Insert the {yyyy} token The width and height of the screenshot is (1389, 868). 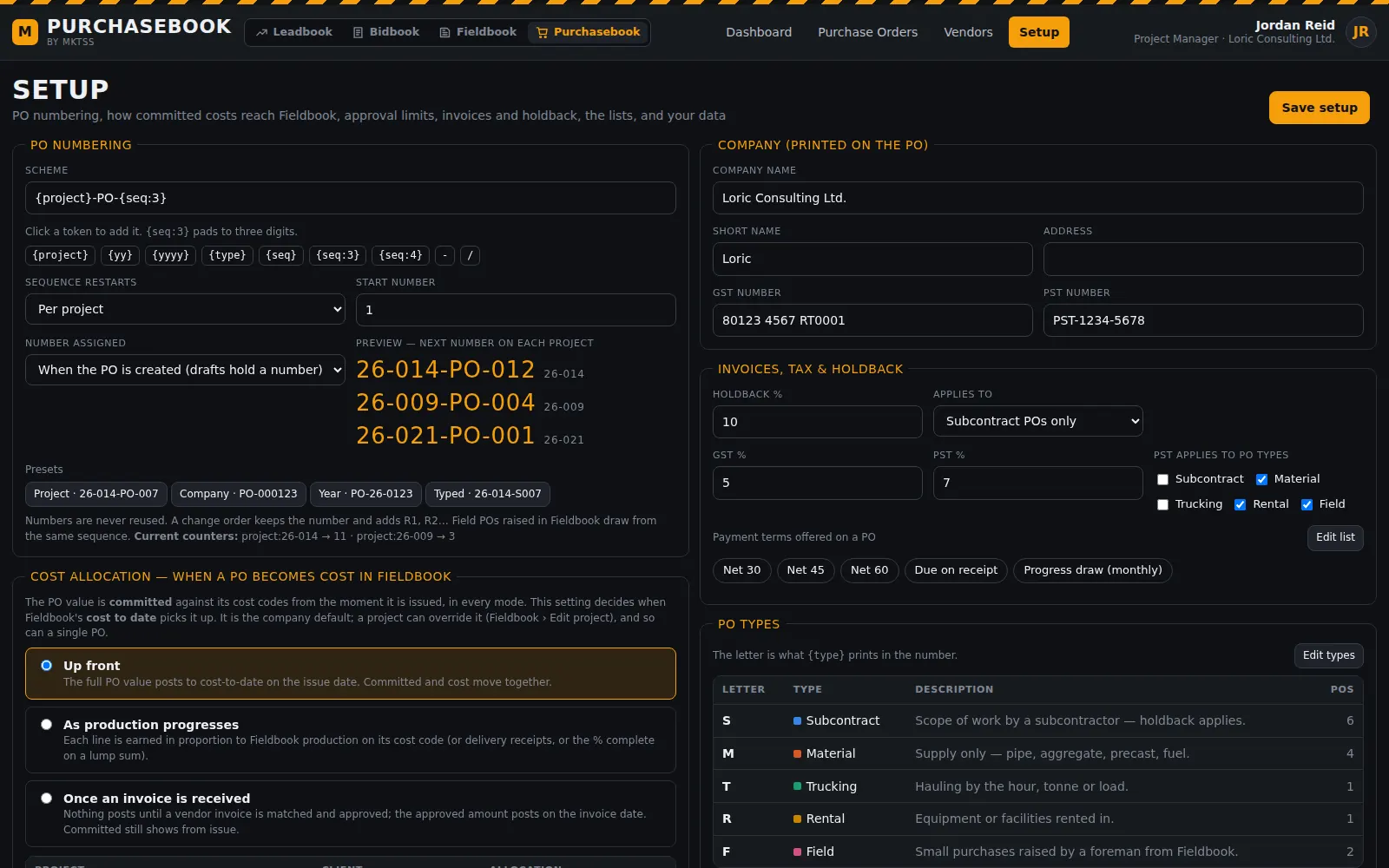(170, 255)
